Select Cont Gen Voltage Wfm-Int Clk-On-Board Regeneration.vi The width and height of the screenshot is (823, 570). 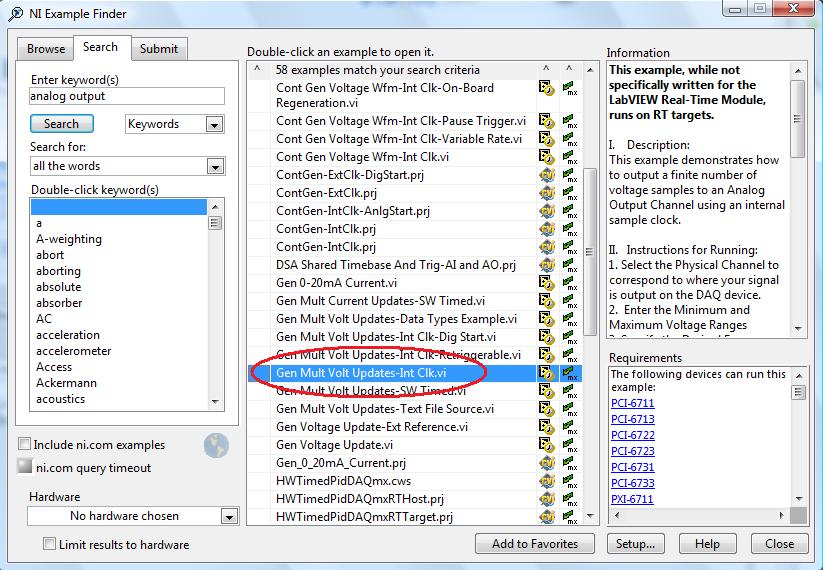pos(385,96)
